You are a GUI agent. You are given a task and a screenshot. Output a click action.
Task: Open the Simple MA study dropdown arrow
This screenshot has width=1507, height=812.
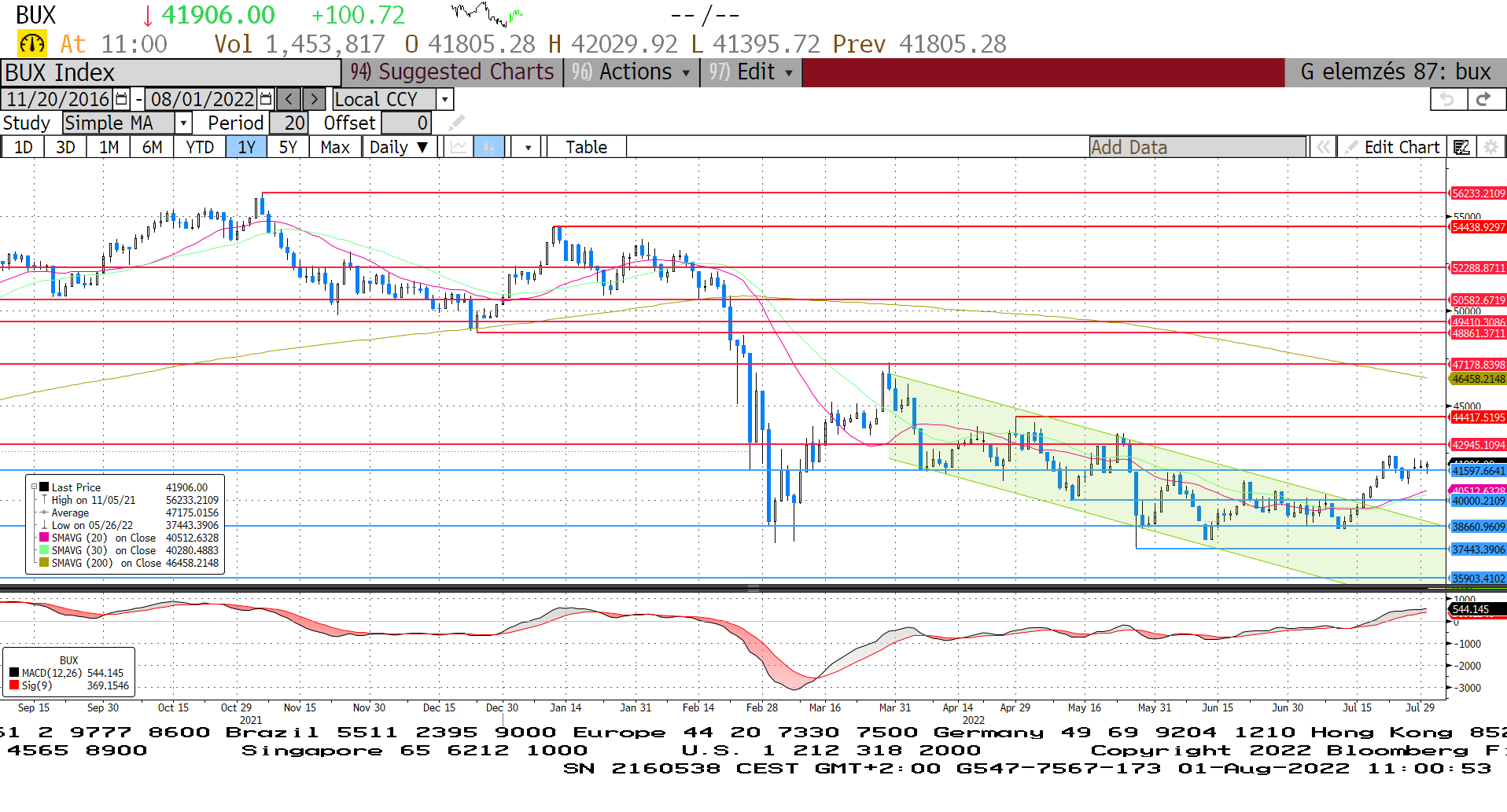(183, 123)
